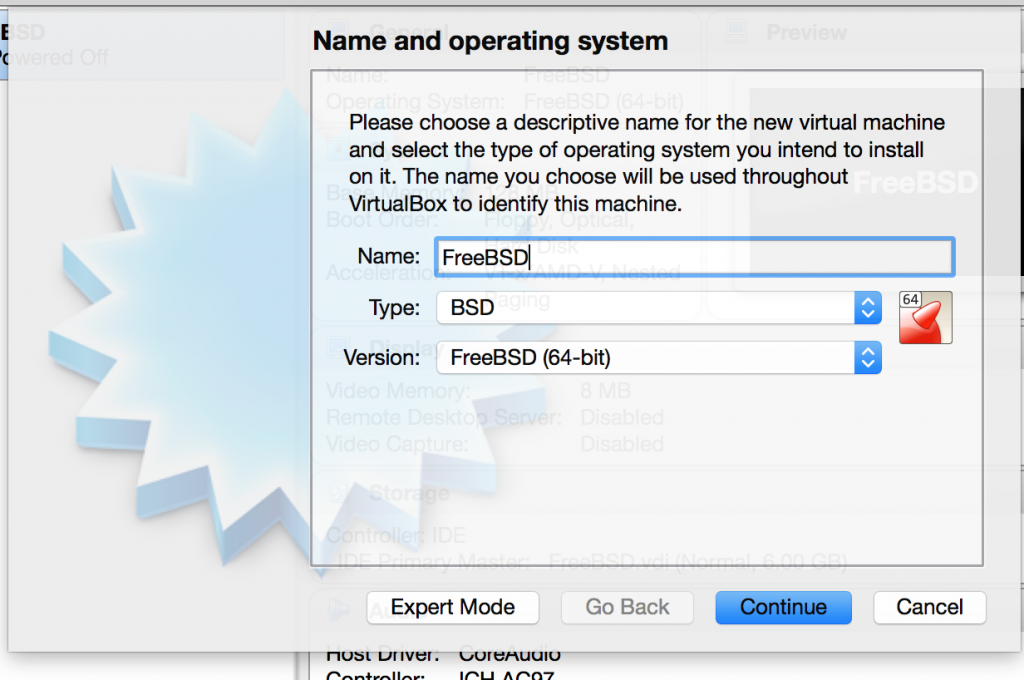
Task: Click the faded Audio section speaker icon
Action: 339,607
